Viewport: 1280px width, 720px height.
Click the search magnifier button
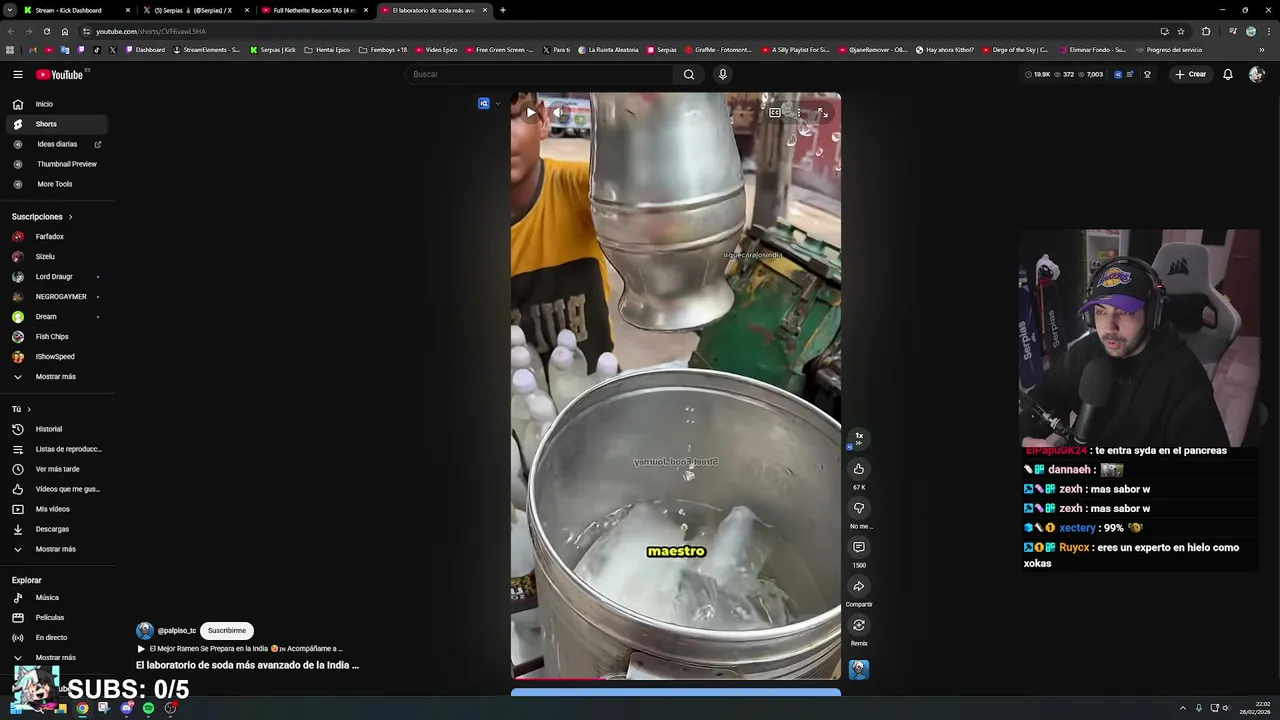tap(689, 74)
